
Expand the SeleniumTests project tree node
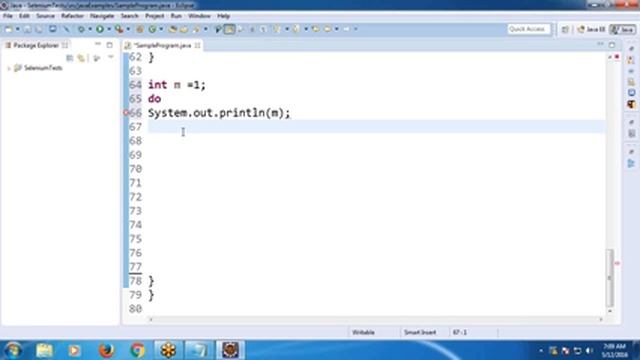pos(9,68)
